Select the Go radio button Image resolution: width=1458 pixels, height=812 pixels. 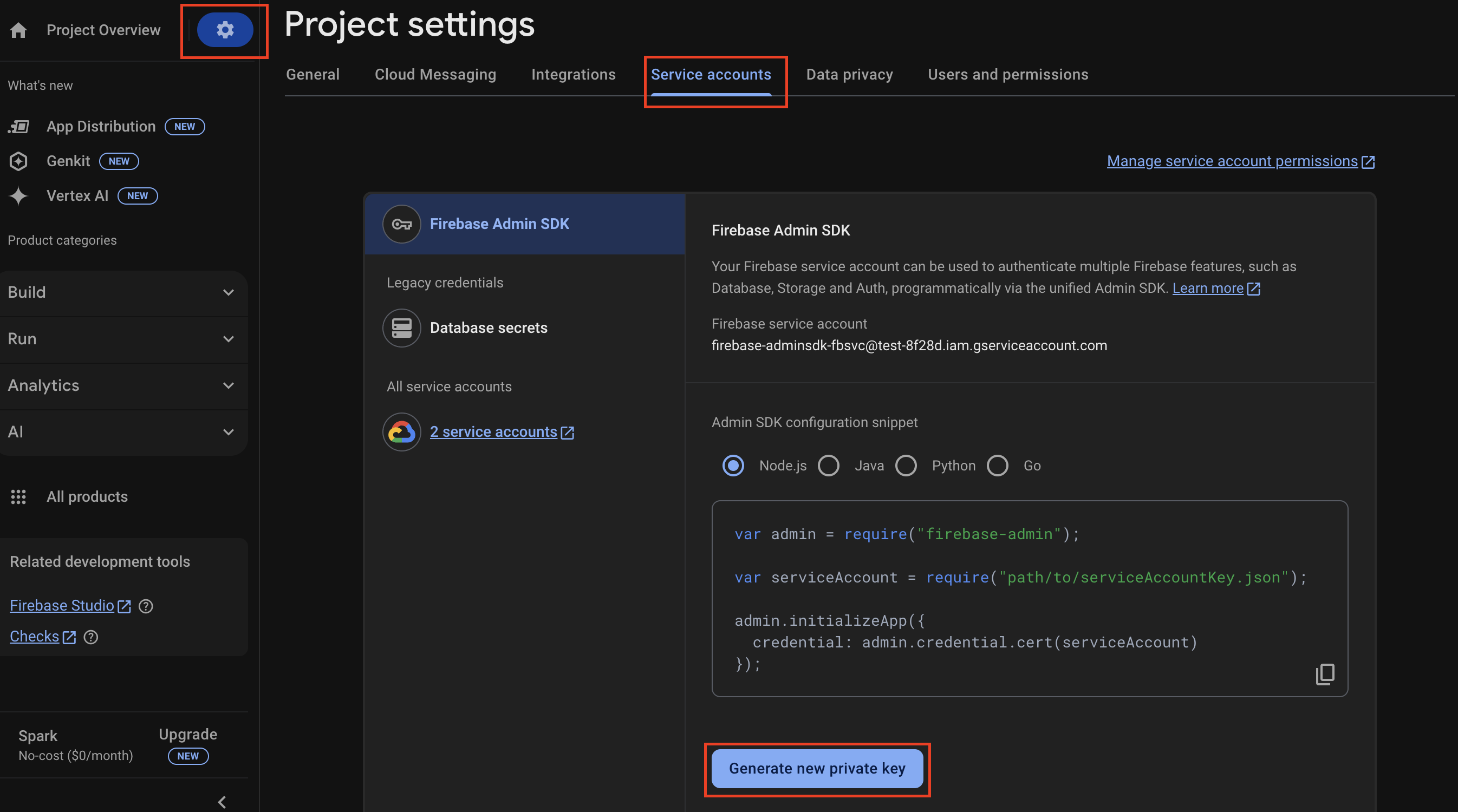click(x=997, y=466)
